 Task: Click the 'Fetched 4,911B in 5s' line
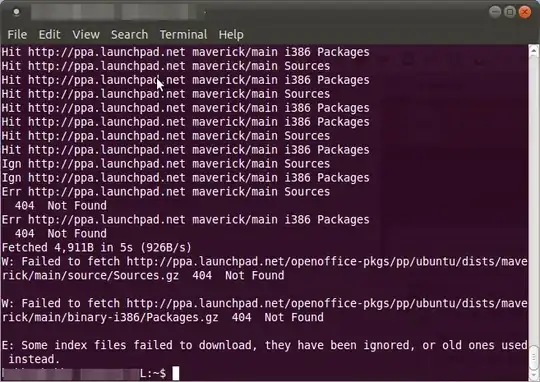(x=97, y=247)
